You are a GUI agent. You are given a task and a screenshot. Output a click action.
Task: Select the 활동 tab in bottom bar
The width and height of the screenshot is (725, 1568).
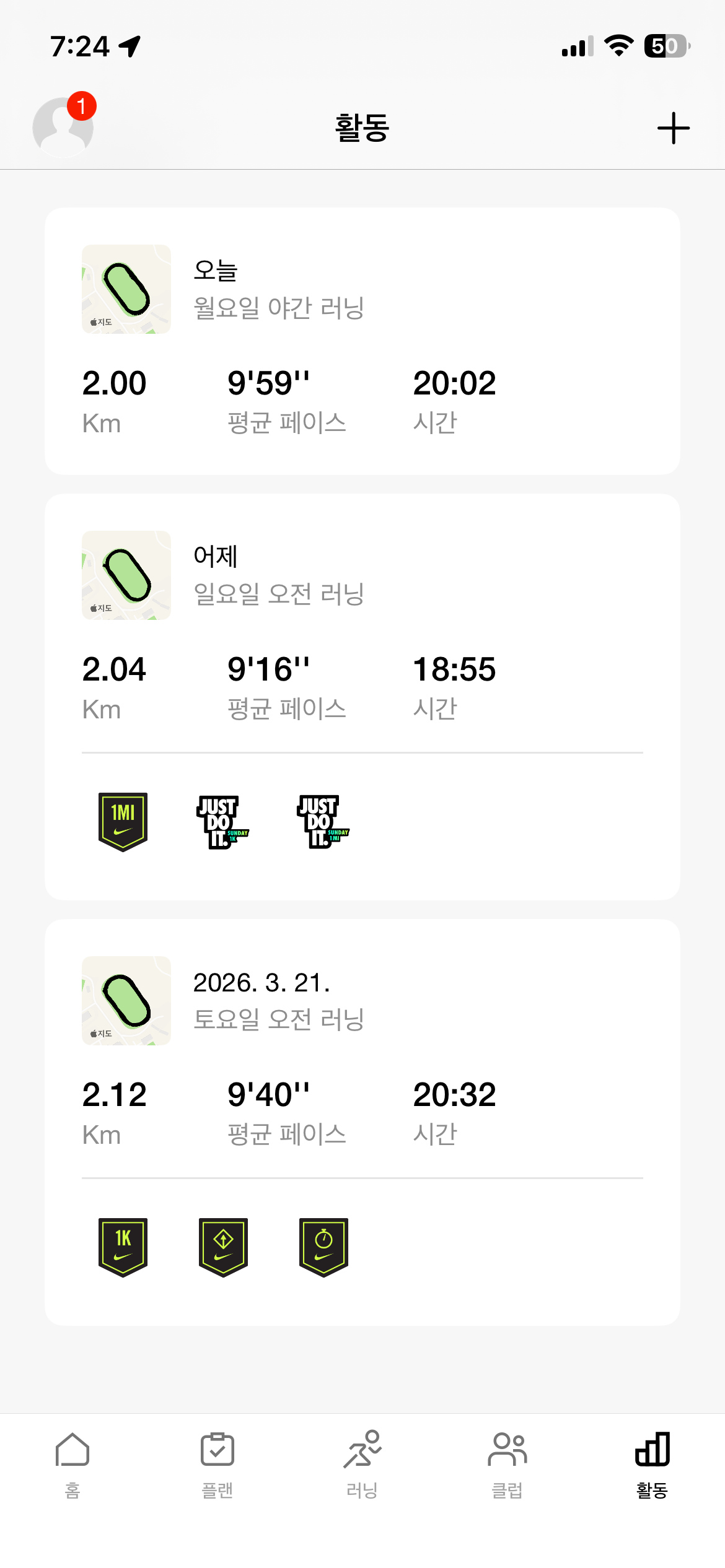(652, 1464)
